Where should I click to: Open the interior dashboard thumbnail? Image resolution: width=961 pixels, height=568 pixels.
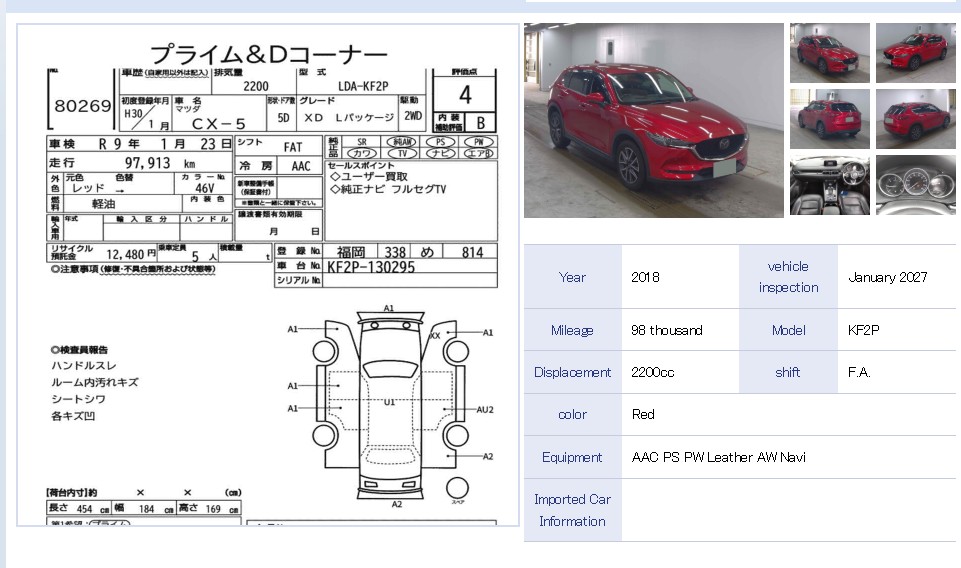[829, 185]
